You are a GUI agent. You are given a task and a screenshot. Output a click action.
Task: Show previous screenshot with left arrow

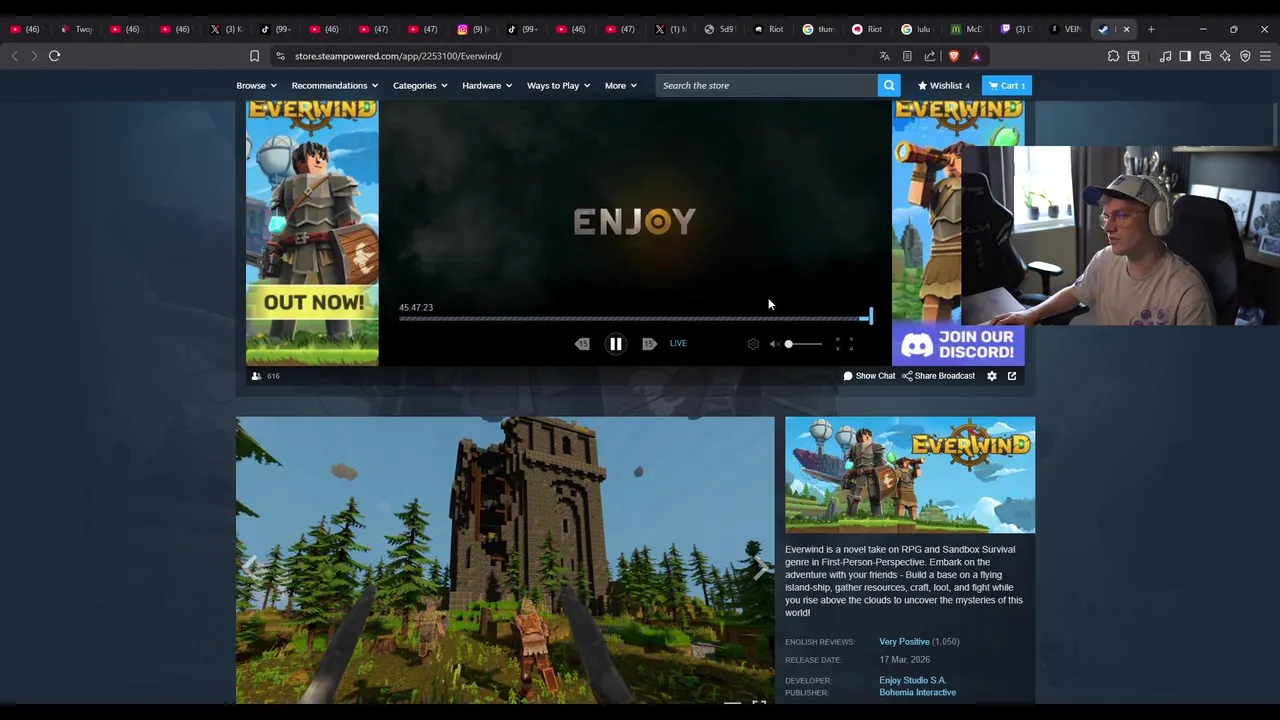click(x=250, y=567)
